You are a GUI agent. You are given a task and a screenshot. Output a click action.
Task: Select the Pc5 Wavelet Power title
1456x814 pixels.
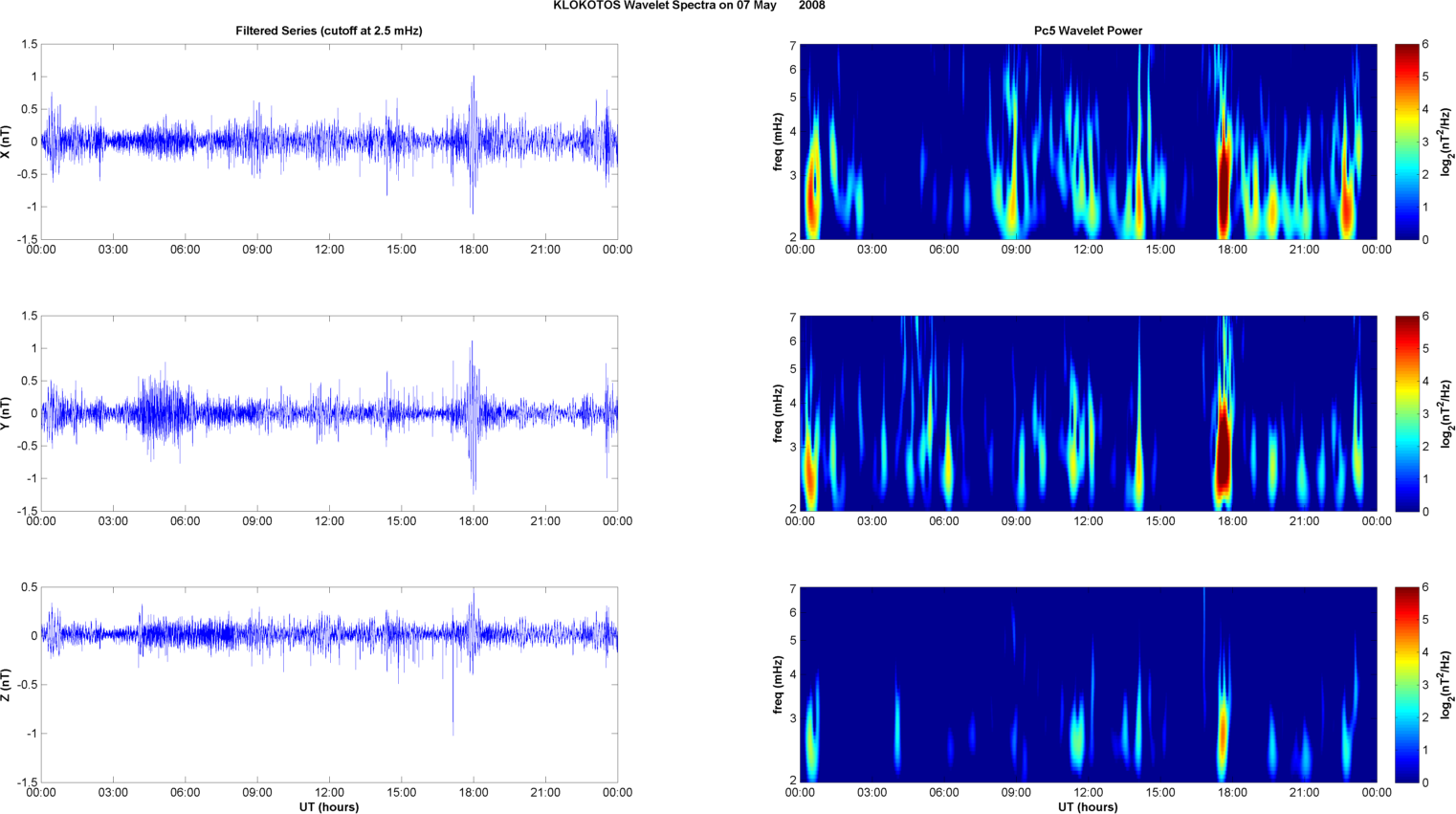[x=1088, y=31]
